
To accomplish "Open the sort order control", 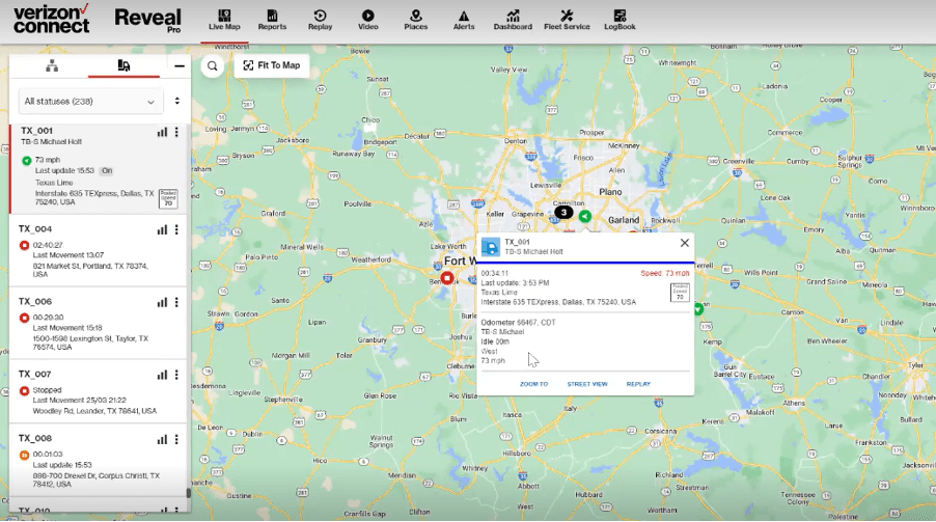I will [x=177, y=101].
